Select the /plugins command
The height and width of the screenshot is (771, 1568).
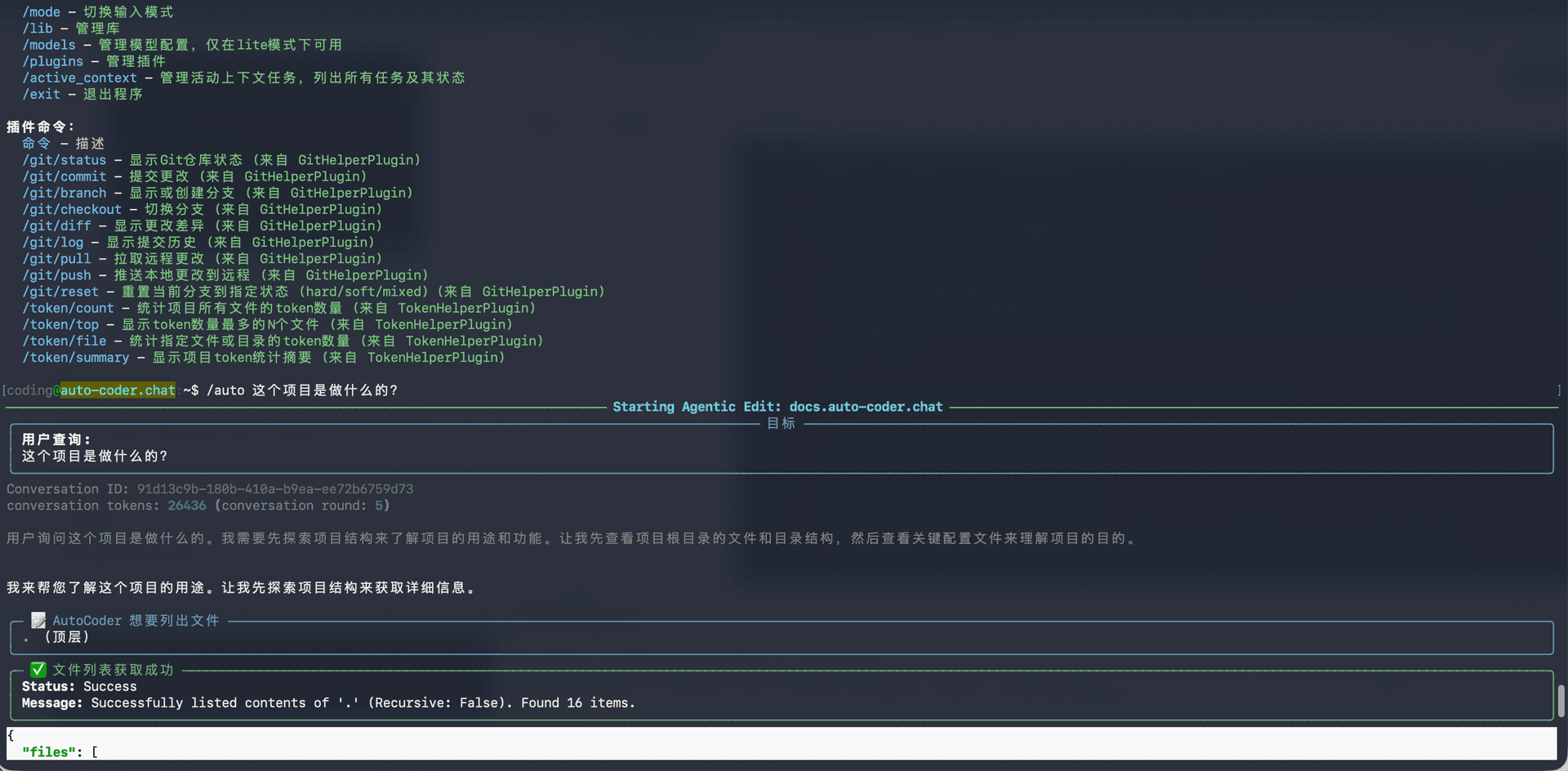[52, 61]
